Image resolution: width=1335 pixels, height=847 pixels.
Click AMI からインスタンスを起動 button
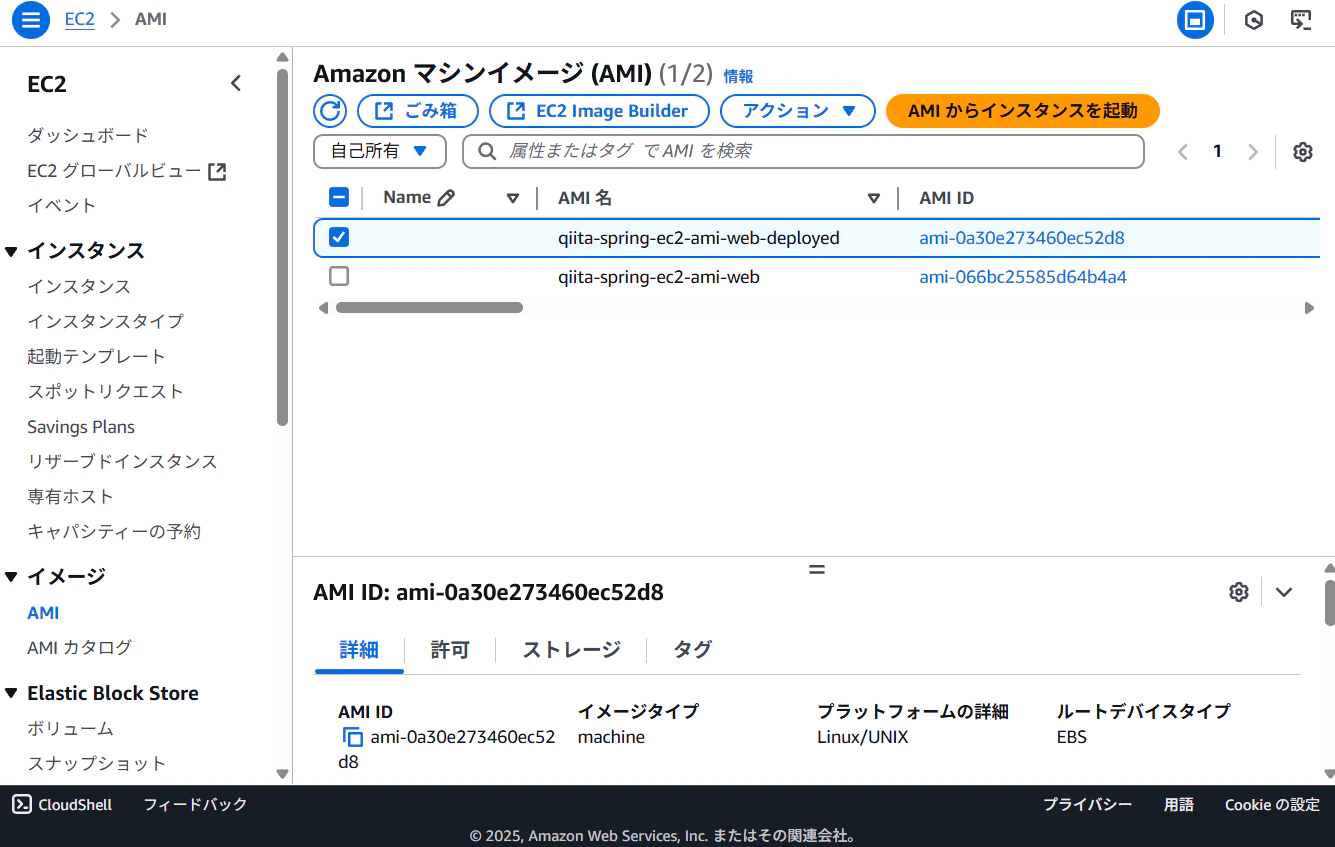(x=1023, y=111)
